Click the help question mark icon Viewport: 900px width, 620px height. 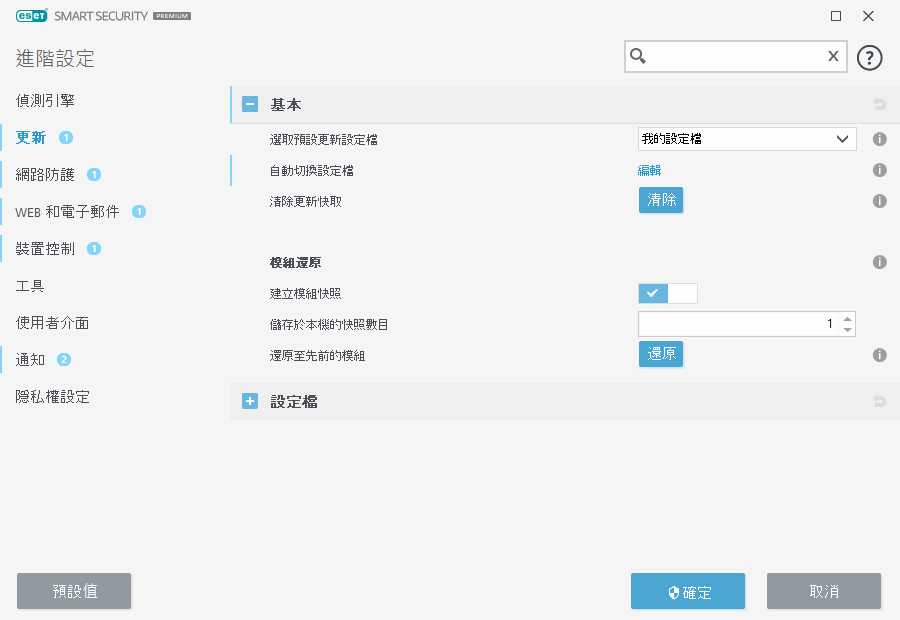(x=870, y=57)
